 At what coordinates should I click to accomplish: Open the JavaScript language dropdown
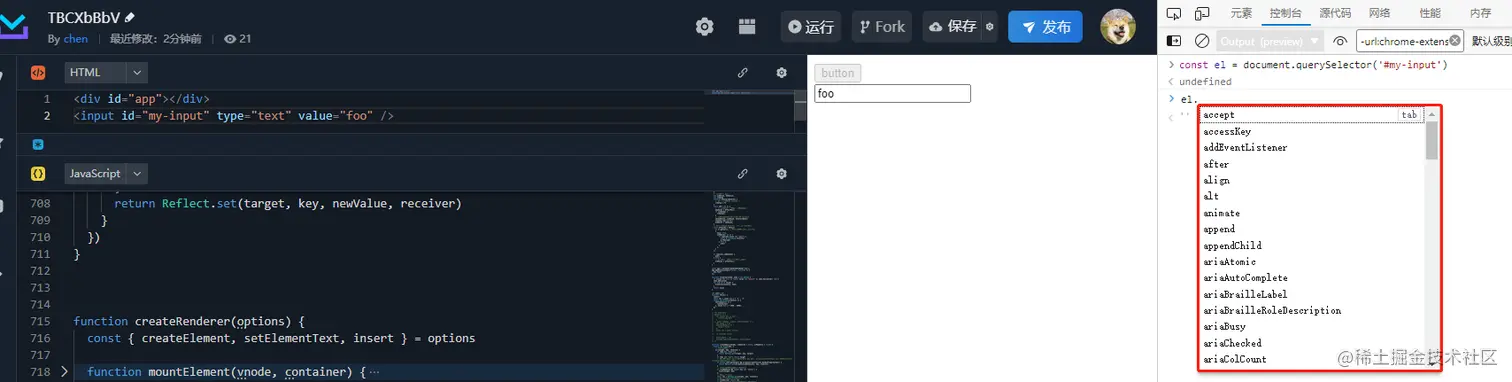click(106, 173)
